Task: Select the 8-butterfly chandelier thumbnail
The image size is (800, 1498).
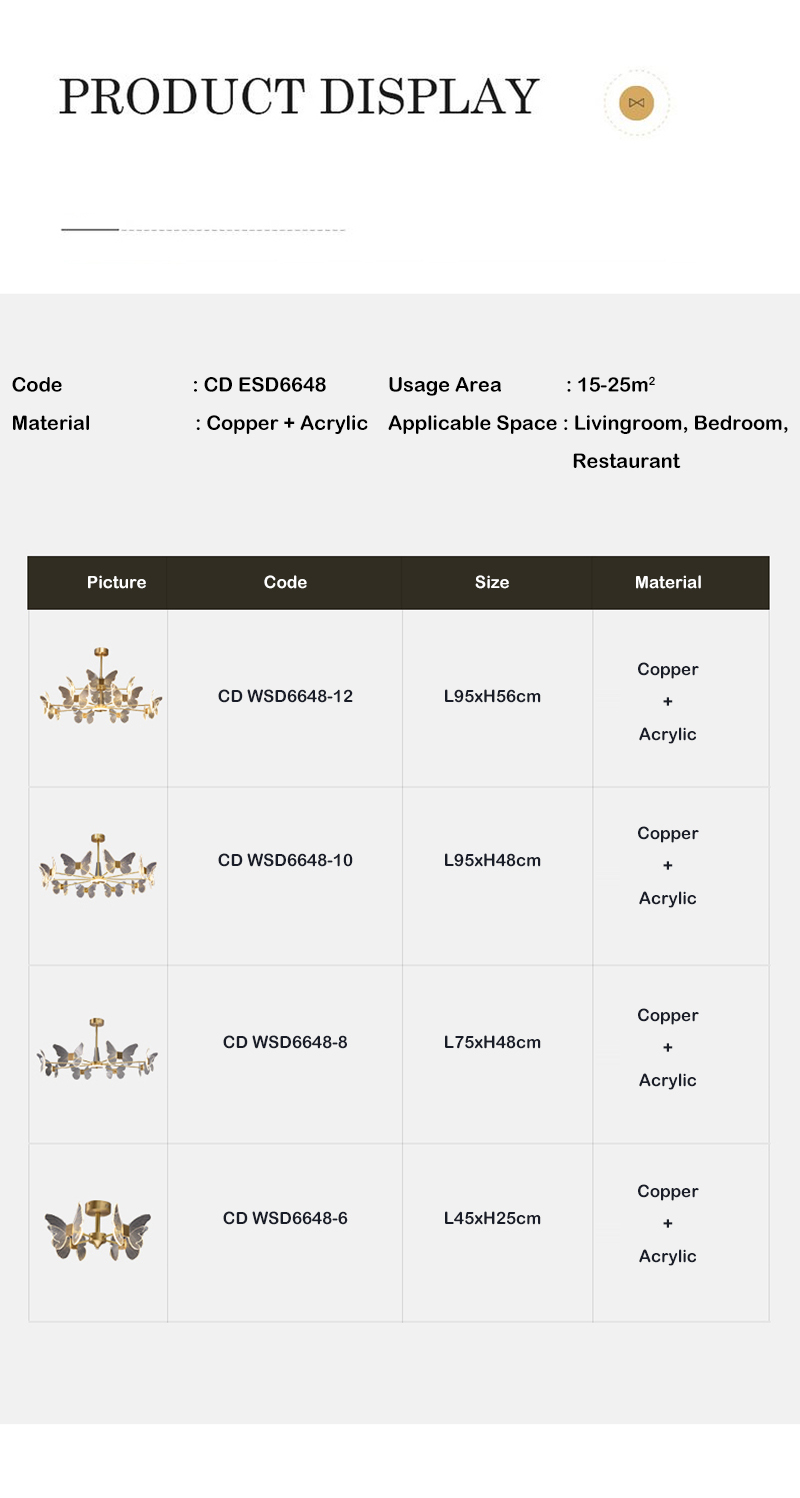Action: click(x=98, y=1050)
